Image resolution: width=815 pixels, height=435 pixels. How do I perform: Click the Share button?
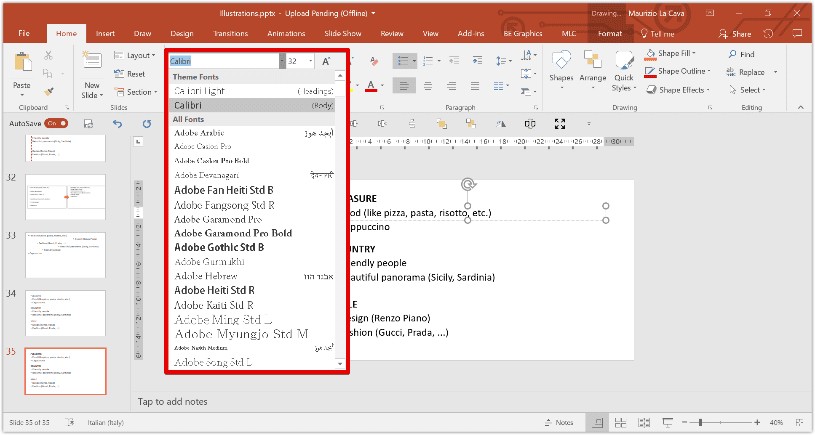click(x=735, y=33)
